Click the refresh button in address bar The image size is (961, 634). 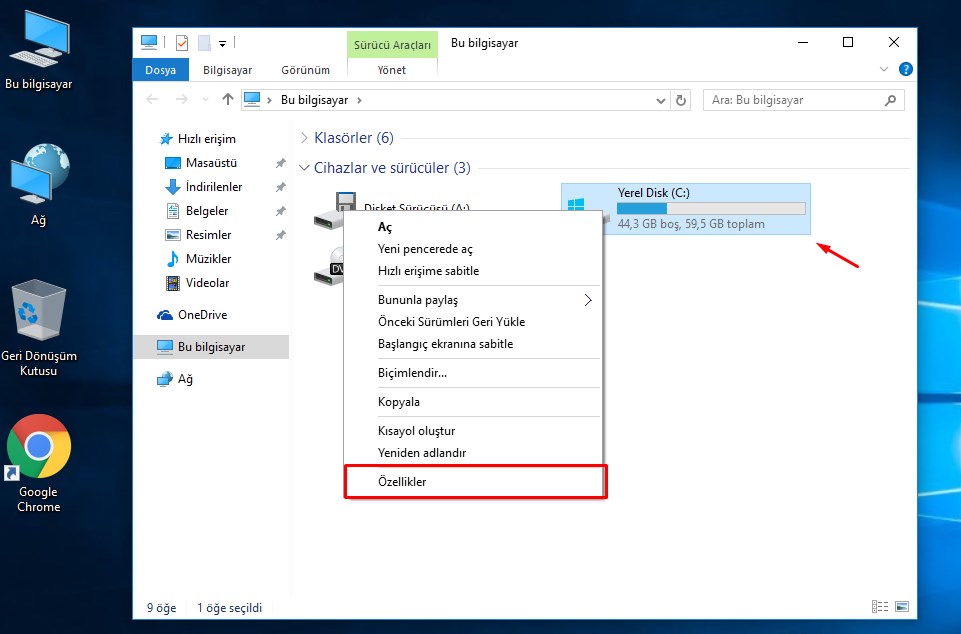point(682,100)
